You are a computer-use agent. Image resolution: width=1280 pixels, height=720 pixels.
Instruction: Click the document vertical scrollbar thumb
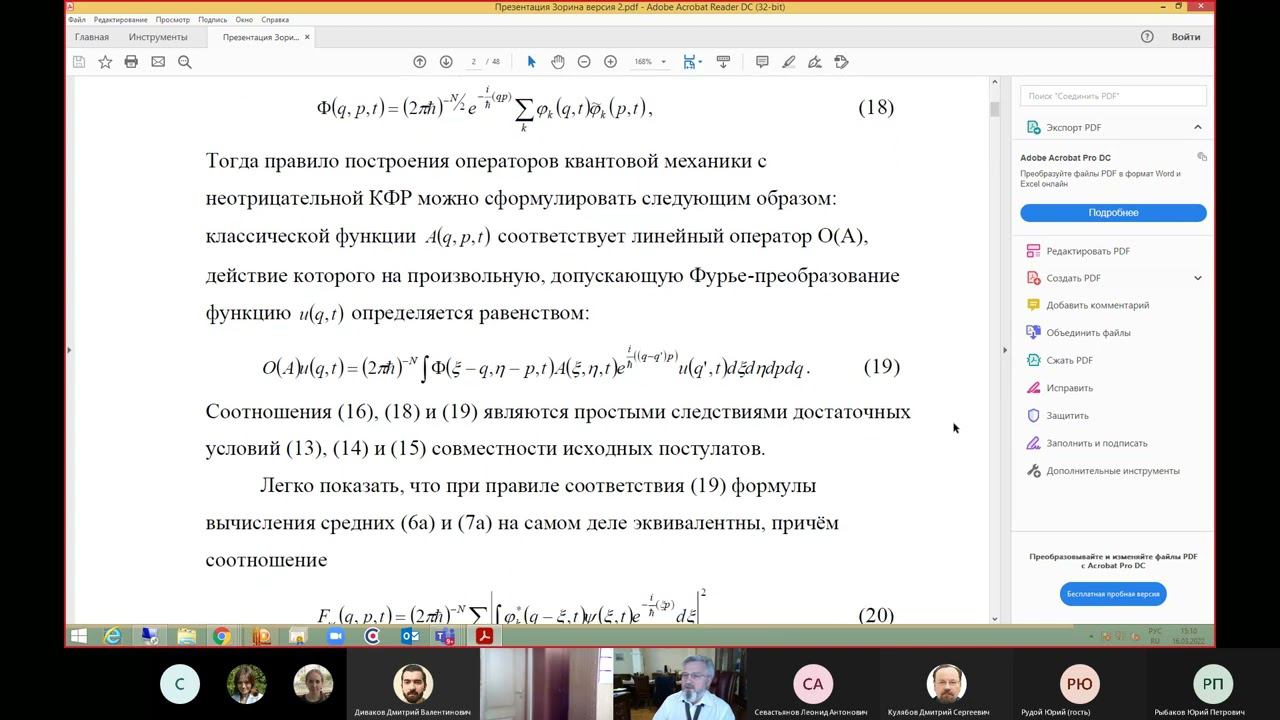[995, 108]
